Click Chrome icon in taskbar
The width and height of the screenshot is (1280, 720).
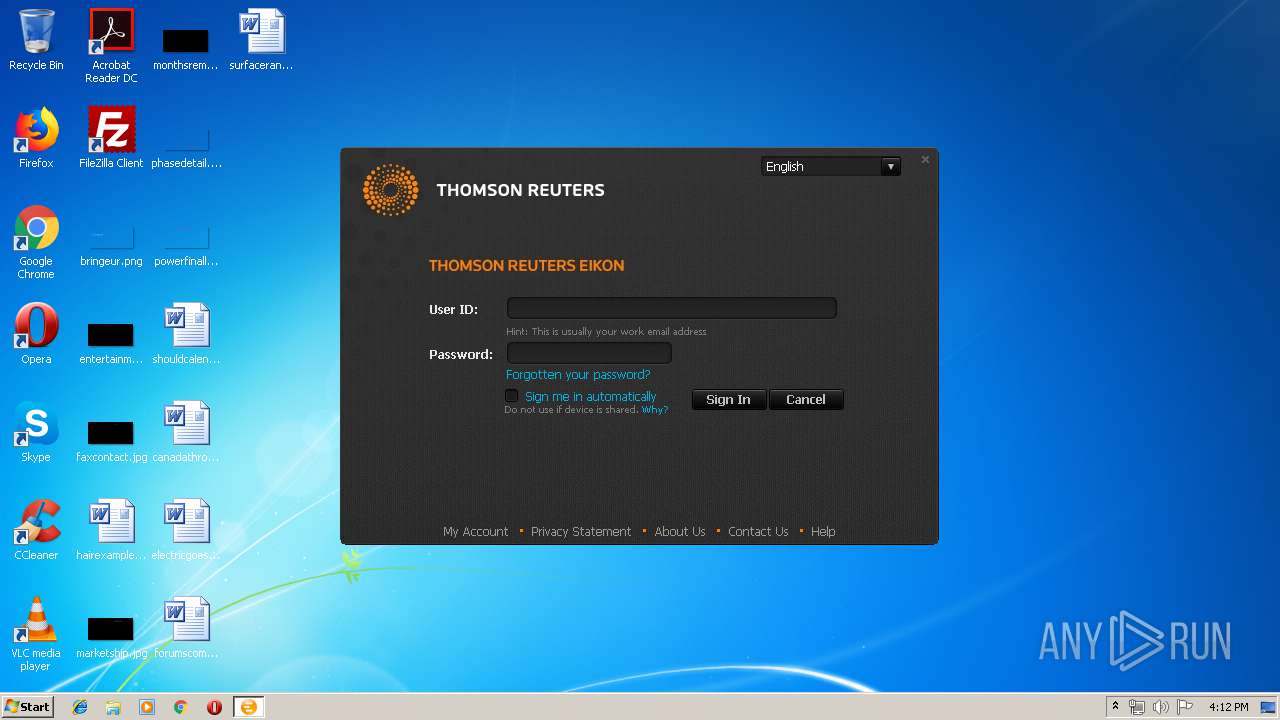[181, 707]
